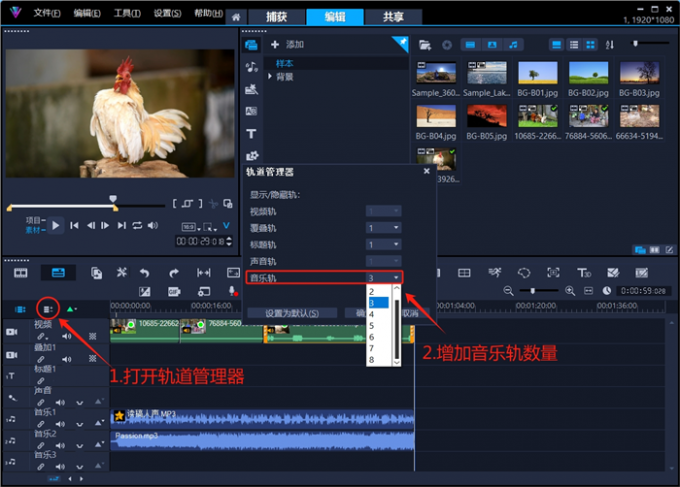Screen dimensions: 680x487
Task: Click the timeline zoom slider
Action: tap(539, 291)
